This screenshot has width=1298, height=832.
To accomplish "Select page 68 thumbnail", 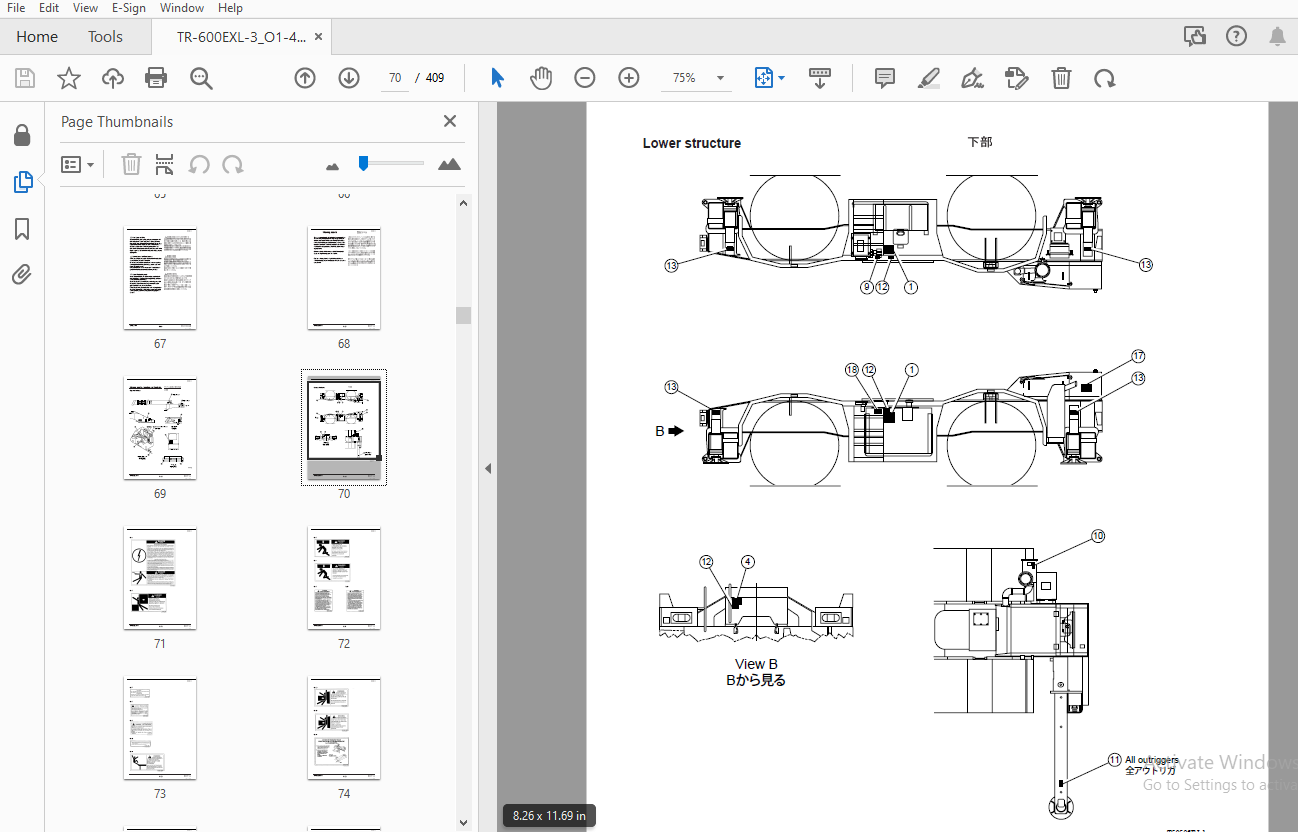I will (344, 278).
